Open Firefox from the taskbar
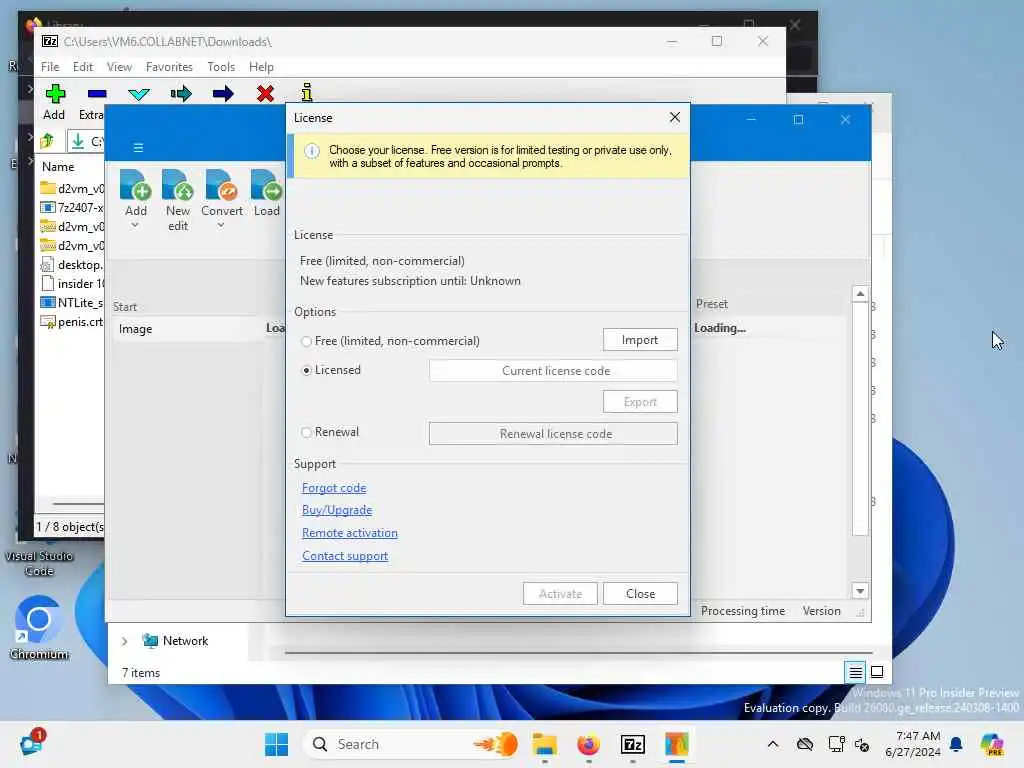Viewport: 1024px width, 768px height. coord(588,744)
